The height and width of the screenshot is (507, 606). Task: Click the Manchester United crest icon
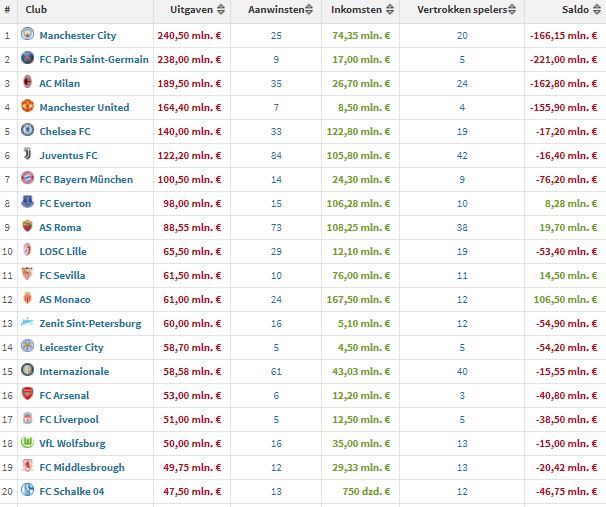[x=28, y=107]
